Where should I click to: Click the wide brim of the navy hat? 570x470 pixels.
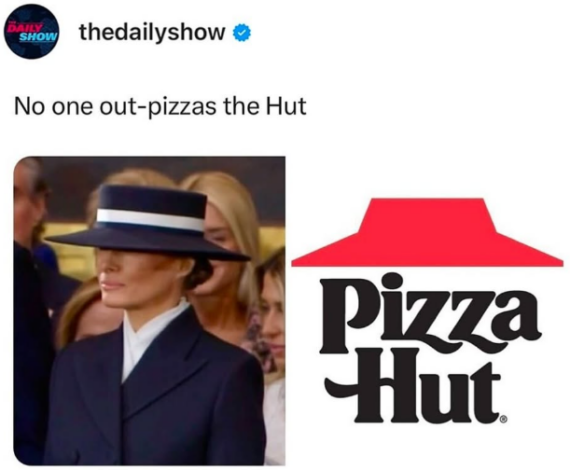click(148, 245)
